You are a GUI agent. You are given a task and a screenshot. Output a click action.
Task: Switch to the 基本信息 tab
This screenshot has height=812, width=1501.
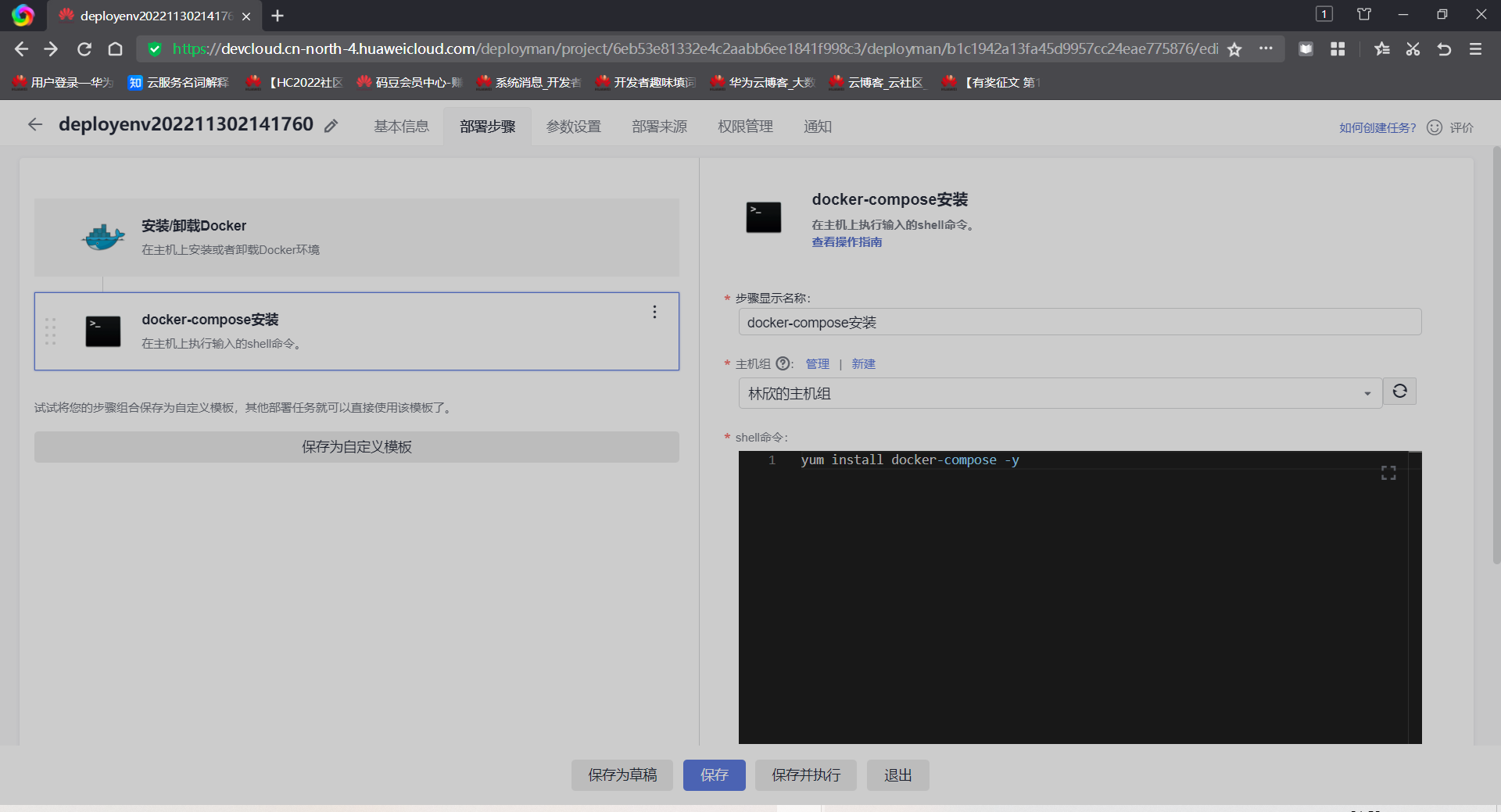coord(401,127)
